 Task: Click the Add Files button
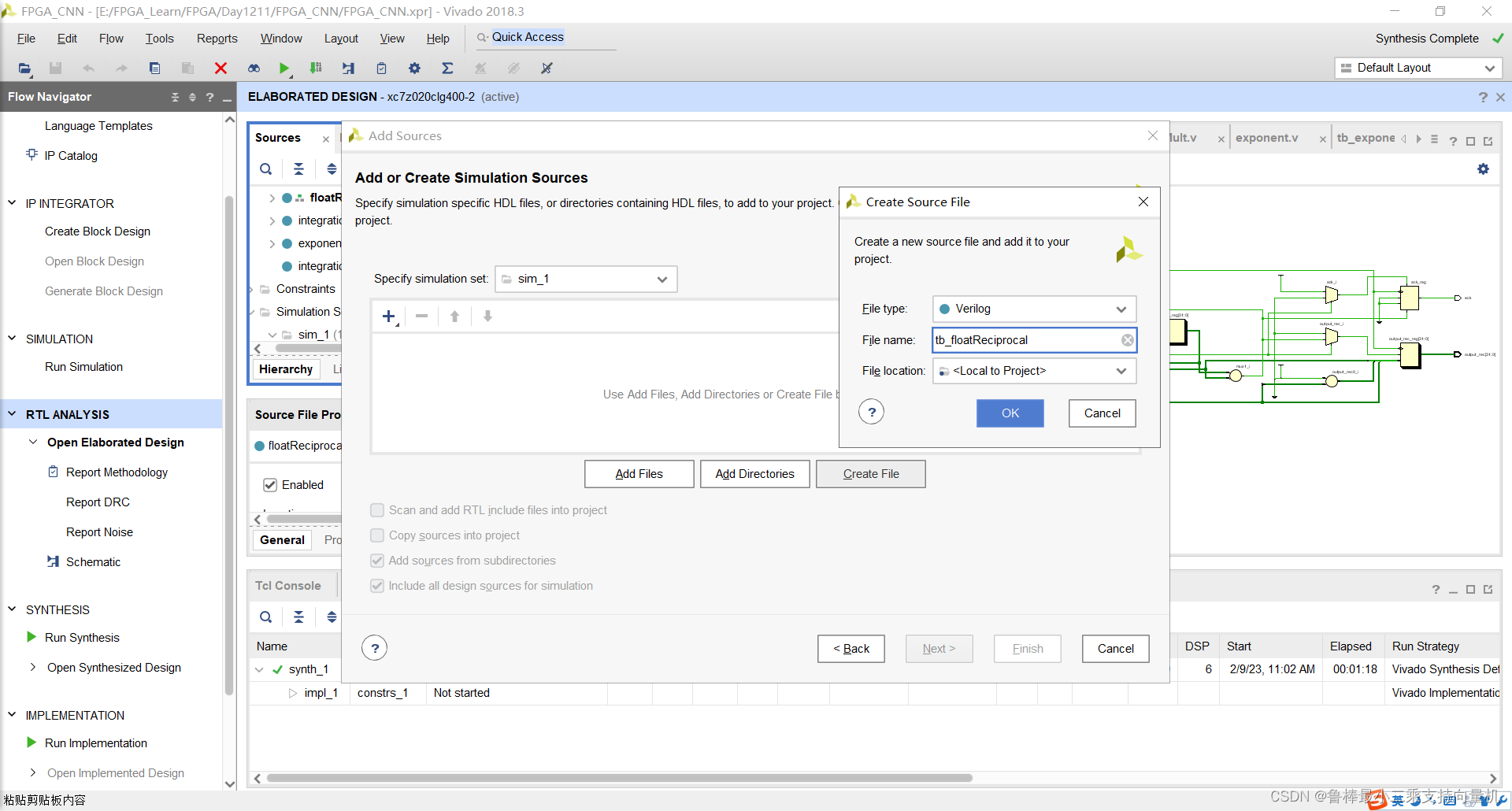(x=639, y=474)
